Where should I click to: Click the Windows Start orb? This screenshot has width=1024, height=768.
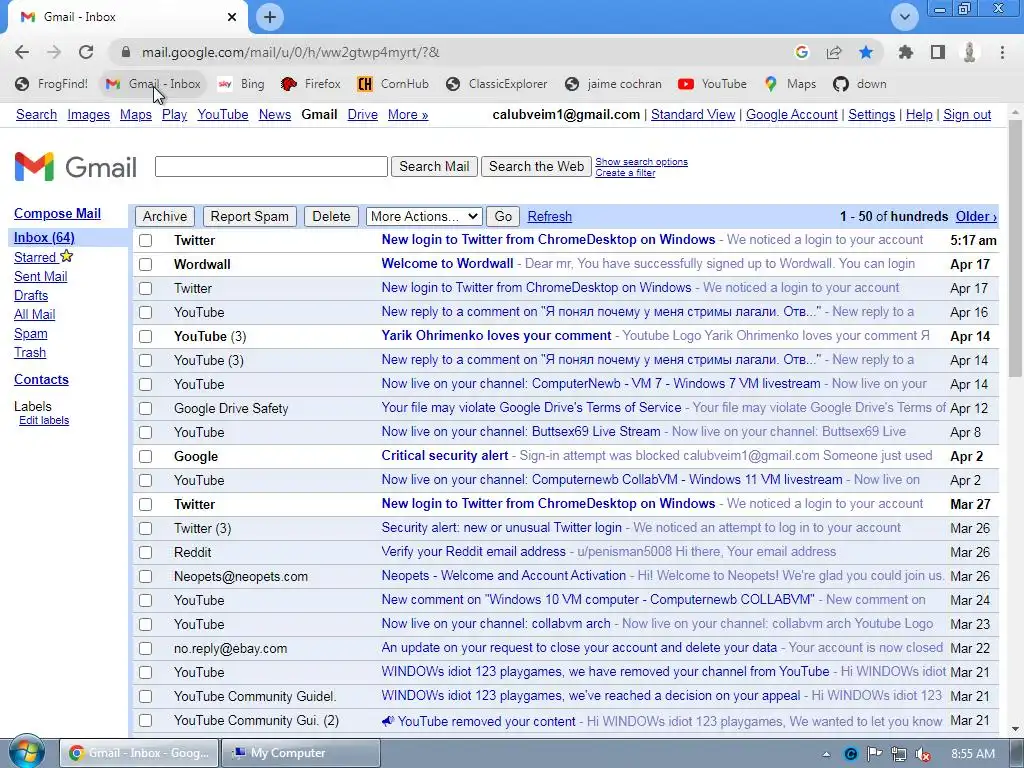coord(27,752)
